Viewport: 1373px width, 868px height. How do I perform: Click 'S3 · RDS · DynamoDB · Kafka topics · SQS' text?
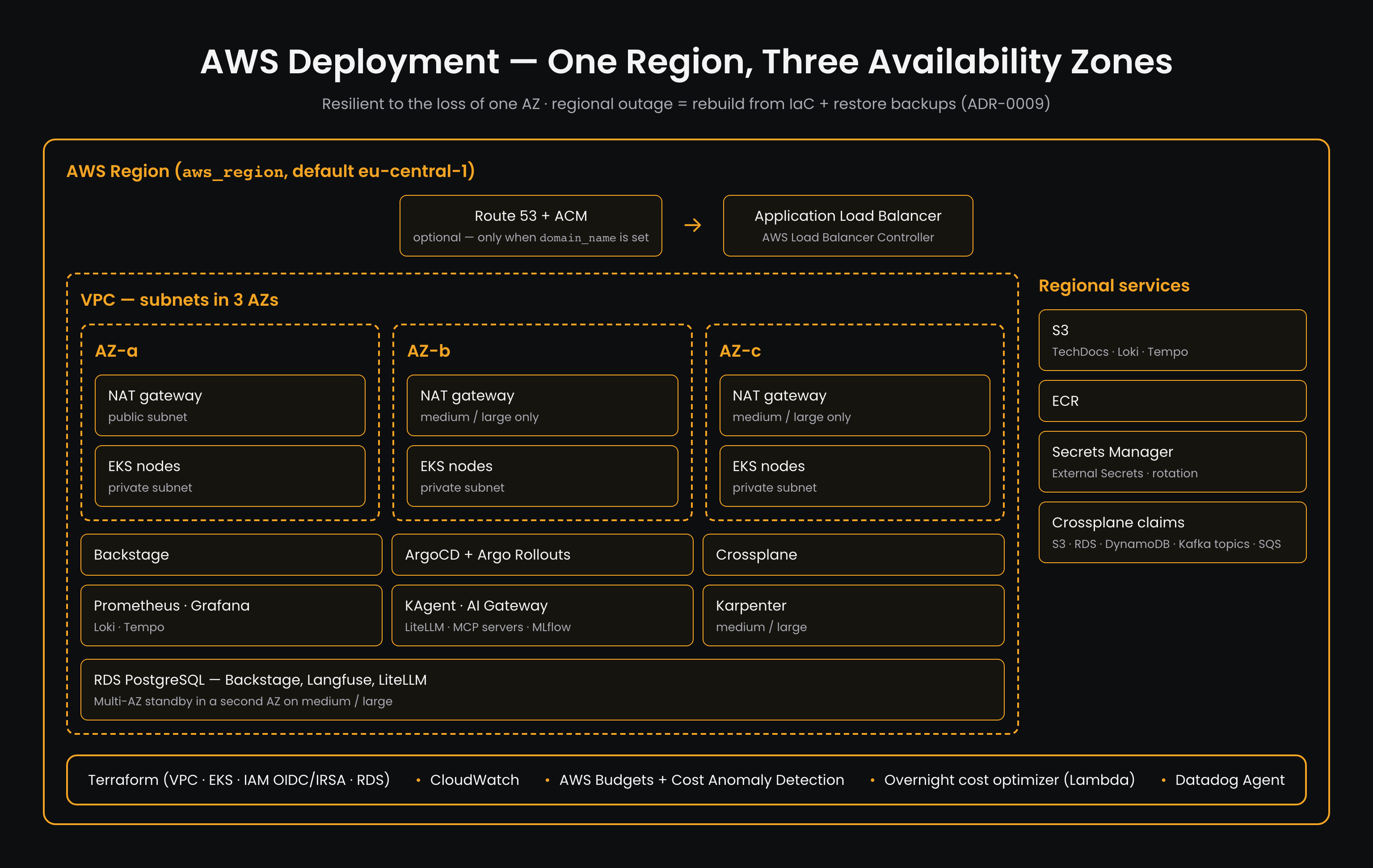[1166, 544]
